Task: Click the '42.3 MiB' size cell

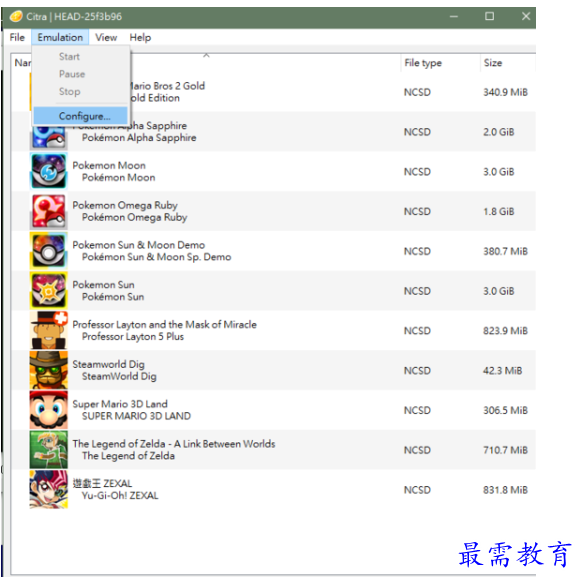Action: click(502, 370)
